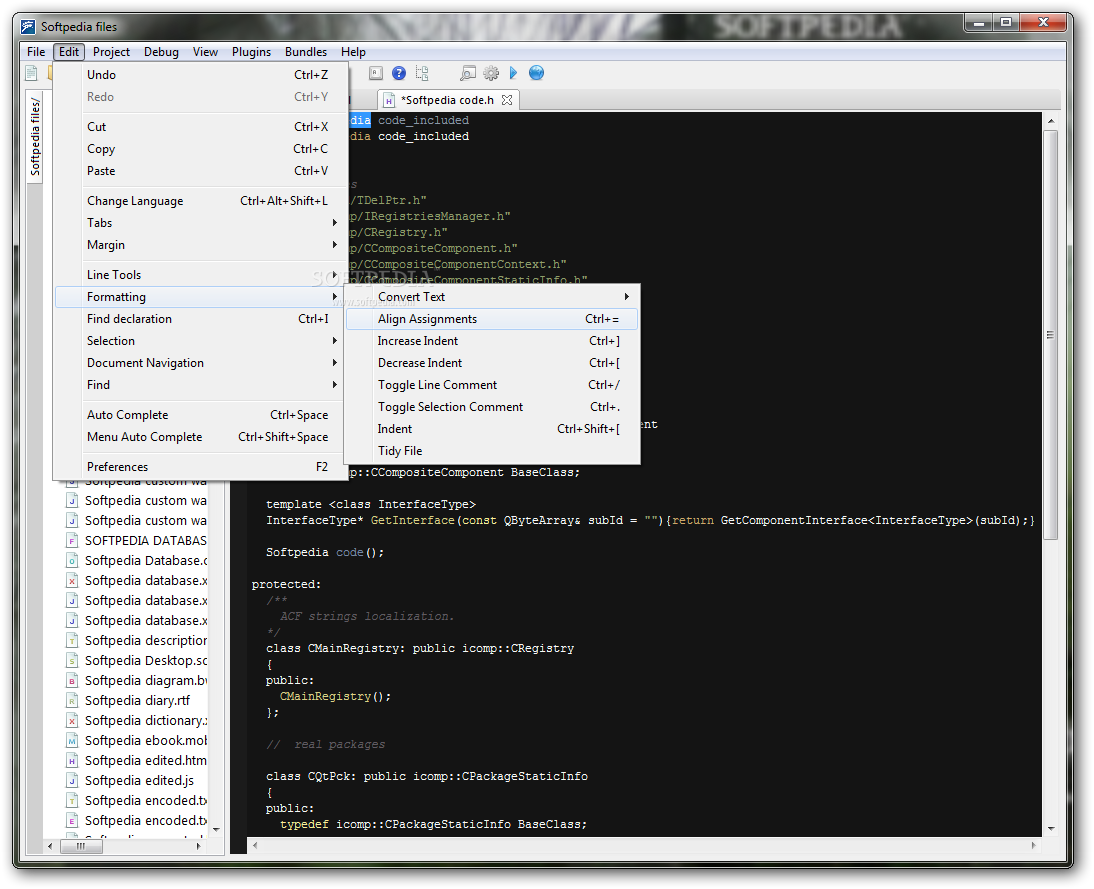
Task: Open the Plugins menu
Action: click(251, 52)
